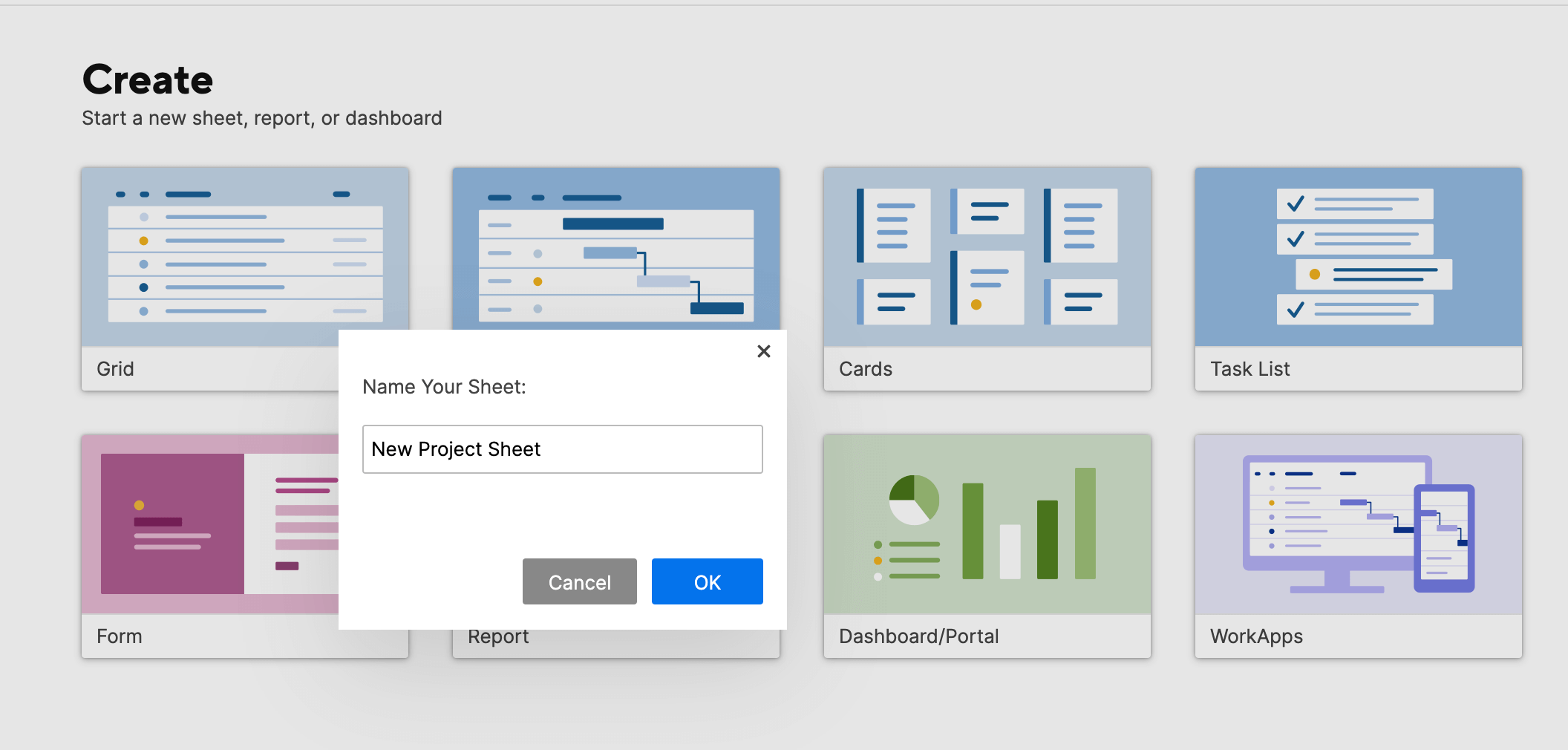Click the sheet name text field
The height and width of the screenshot is (750, 1568).
coord(562,449)
